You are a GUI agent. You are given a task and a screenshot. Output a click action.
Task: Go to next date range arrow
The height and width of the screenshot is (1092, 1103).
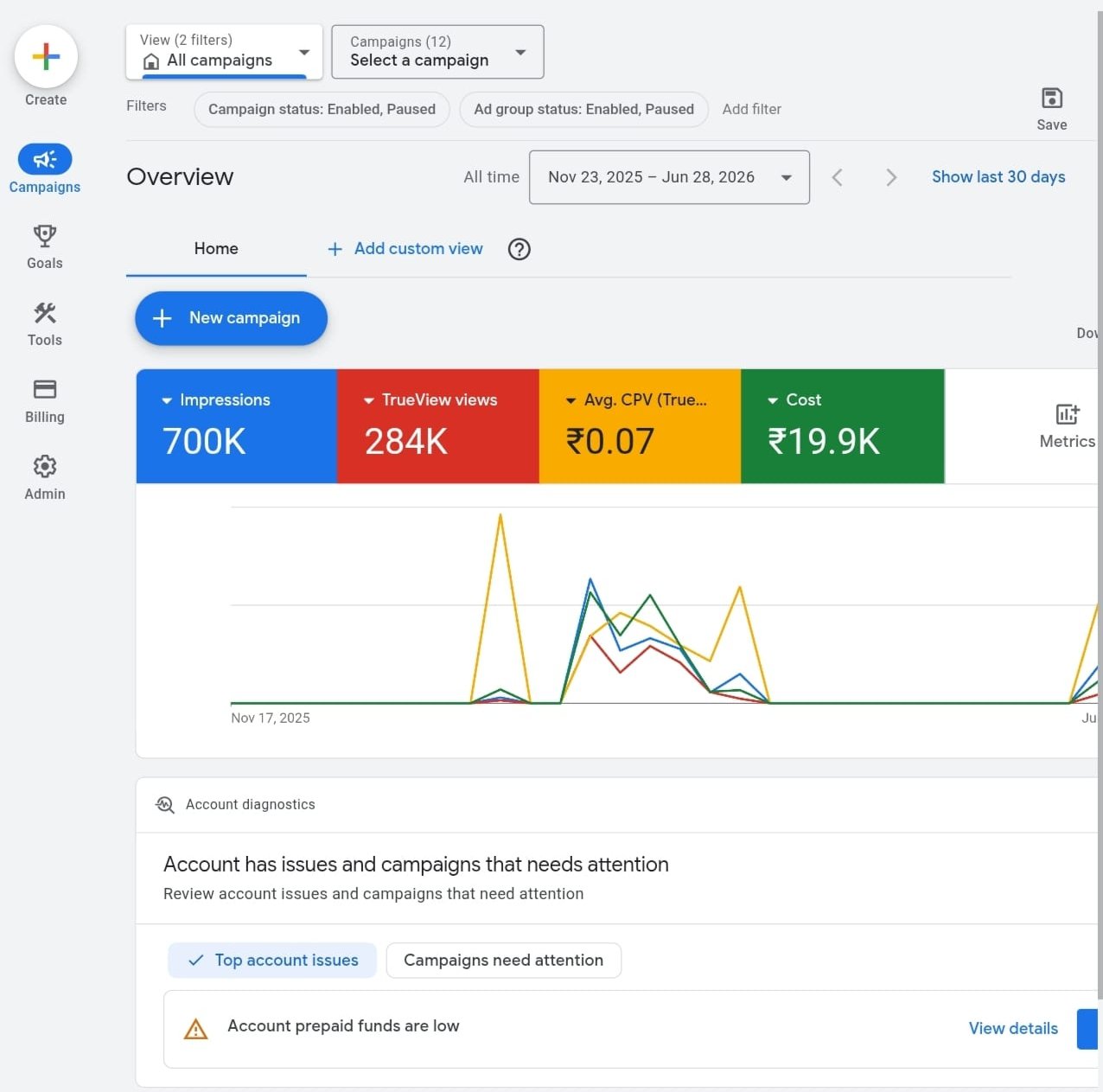tap(891, 177)
